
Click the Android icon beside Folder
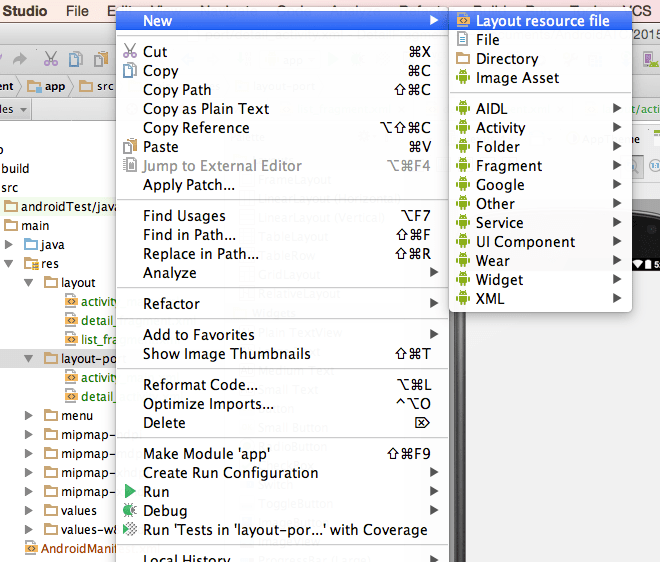click(x=463, y=146)
